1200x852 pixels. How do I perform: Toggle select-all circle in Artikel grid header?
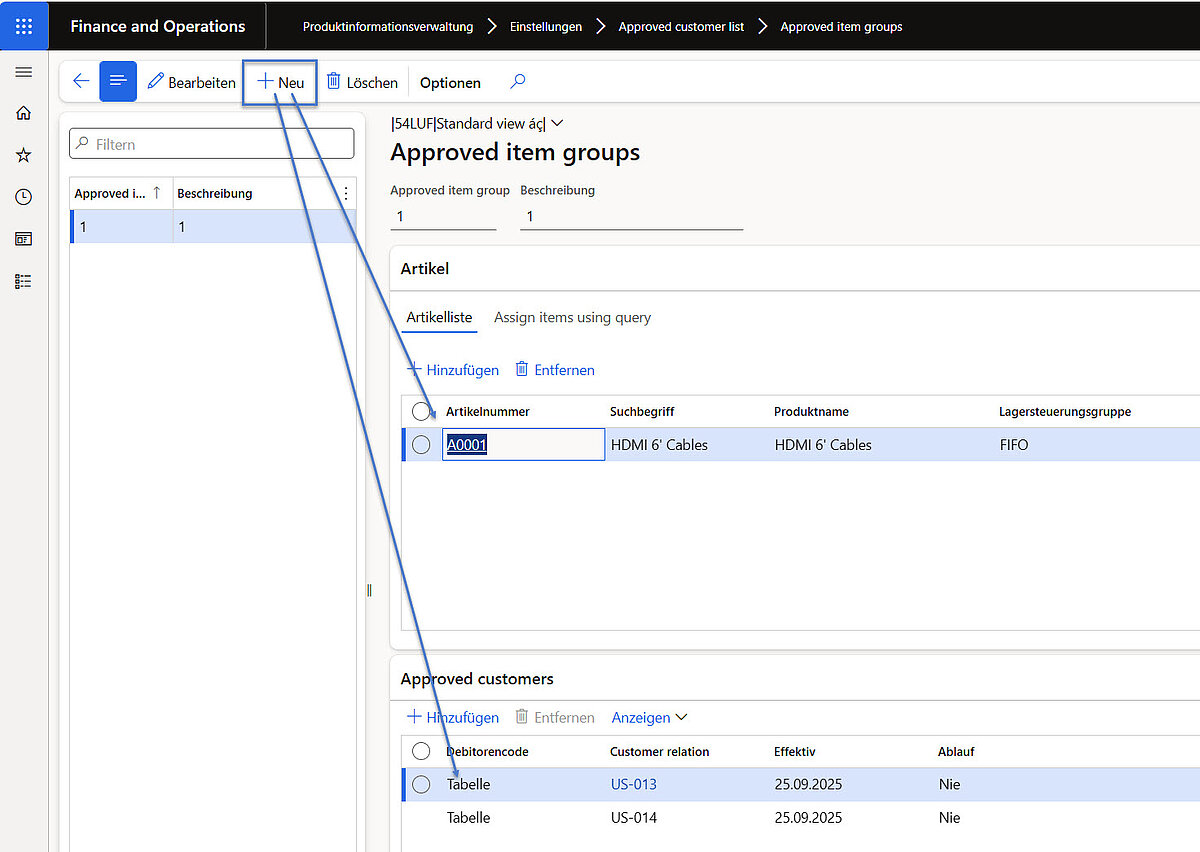point(421,411)
